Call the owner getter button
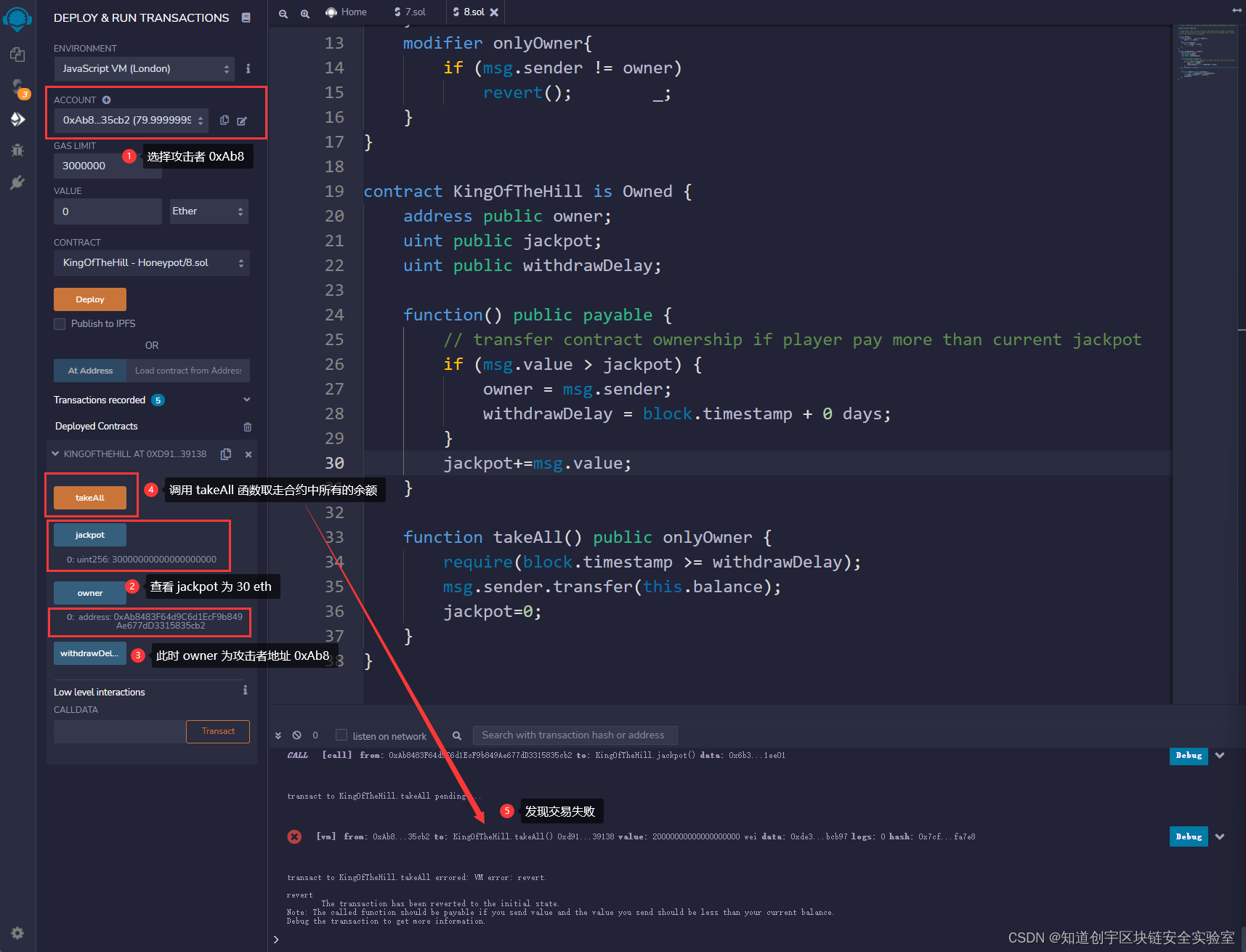Image resolution: width=1246 pixels, height=952 pixels. tap(90, 593)
